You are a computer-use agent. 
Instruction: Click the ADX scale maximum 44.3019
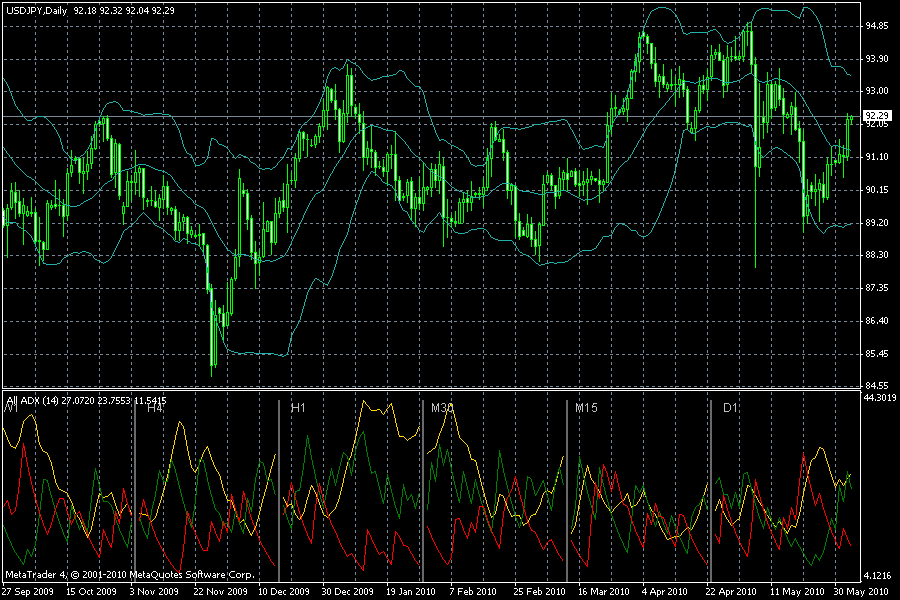[880, 397]
